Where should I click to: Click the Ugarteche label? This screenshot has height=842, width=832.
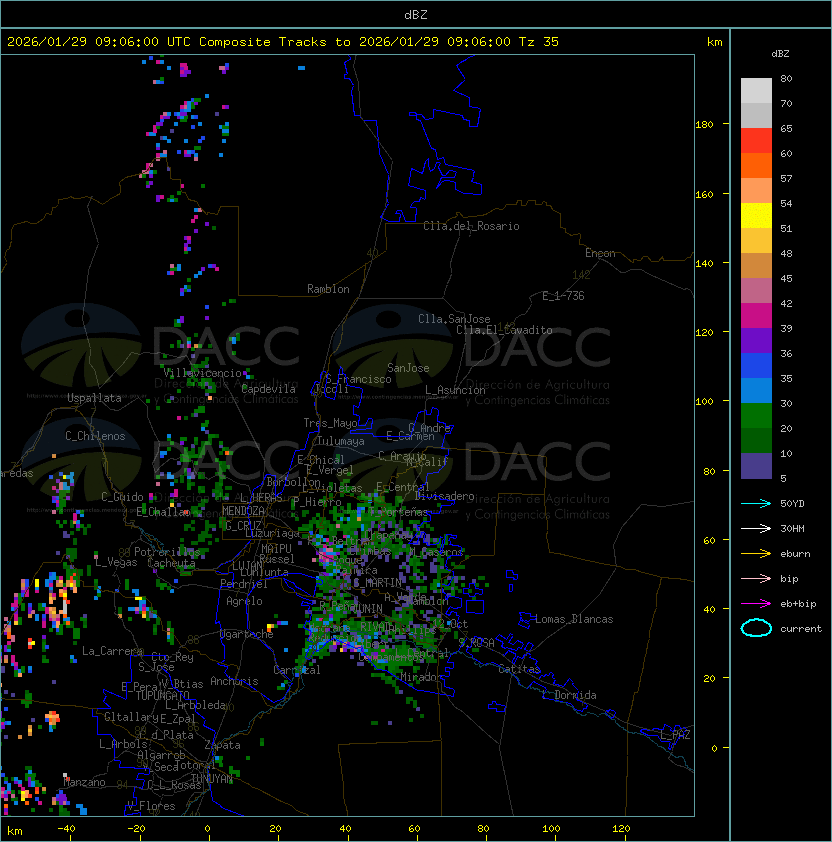[247, 634]
